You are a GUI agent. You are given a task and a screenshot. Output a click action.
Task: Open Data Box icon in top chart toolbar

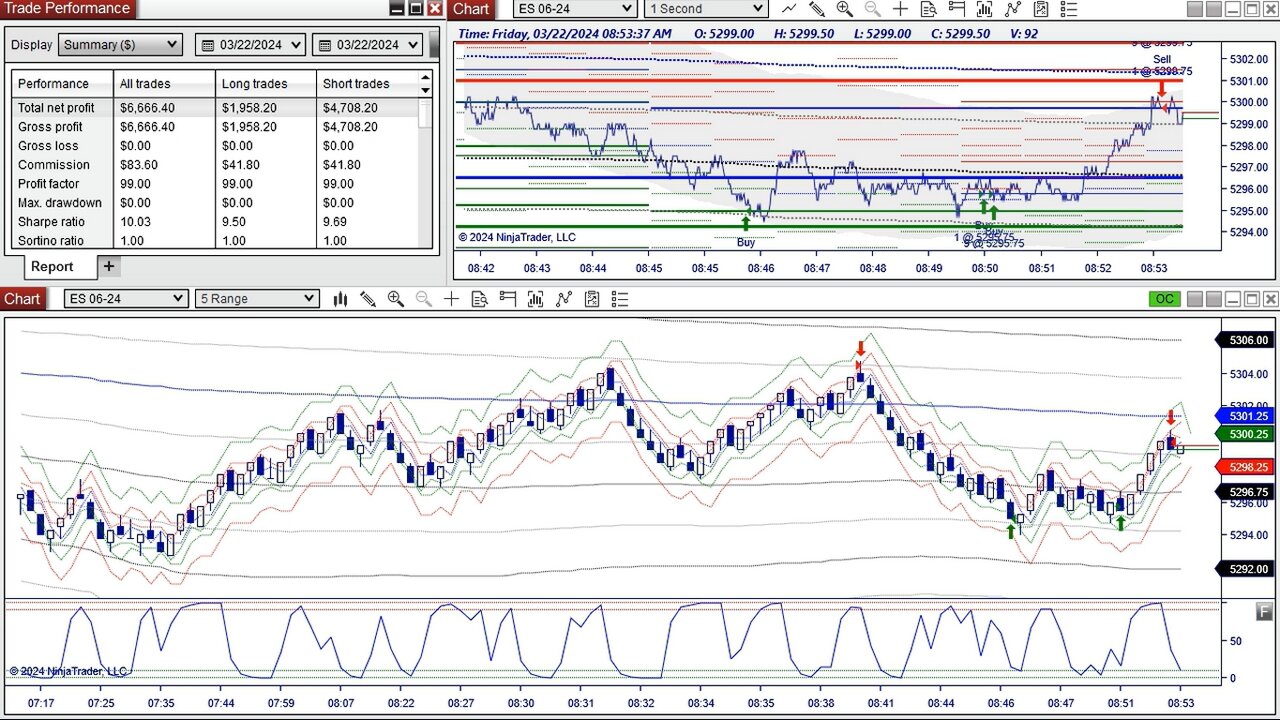click(x=929, y=9)
